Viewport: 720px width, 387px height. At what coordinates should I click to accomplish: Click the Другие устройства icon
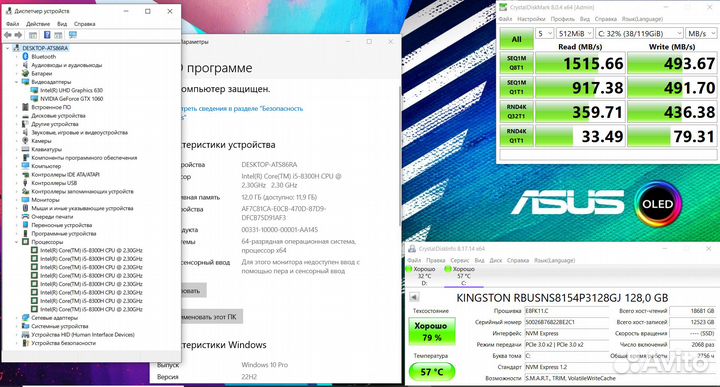[x=26, y=124]
